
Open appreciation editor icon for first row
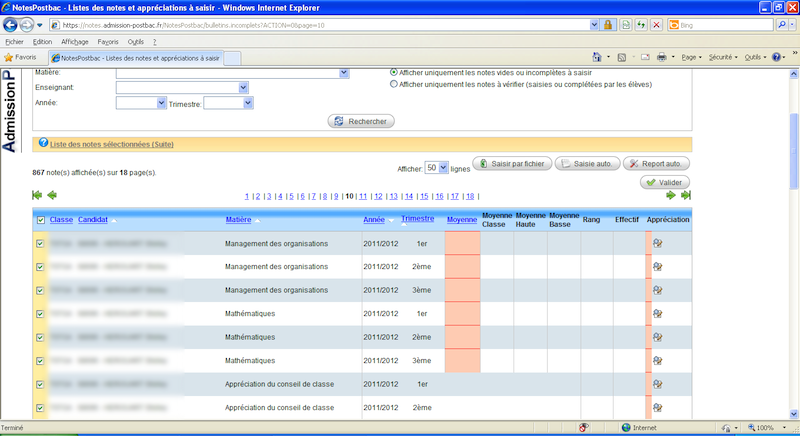click(658, 243)
